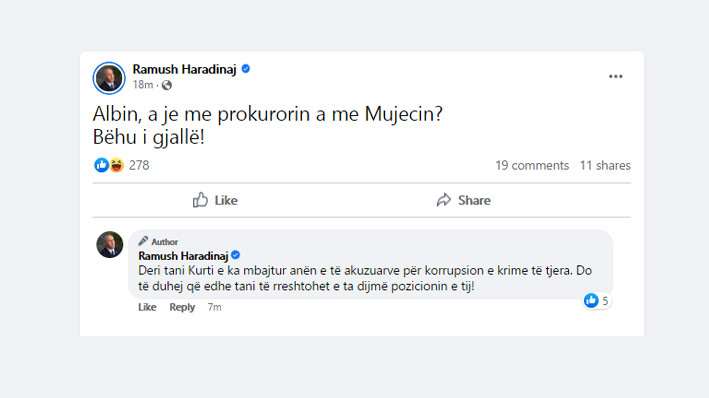Click the public globe privacy icon
This screenshot has height=398, width=709.
(x=167, y=85)
